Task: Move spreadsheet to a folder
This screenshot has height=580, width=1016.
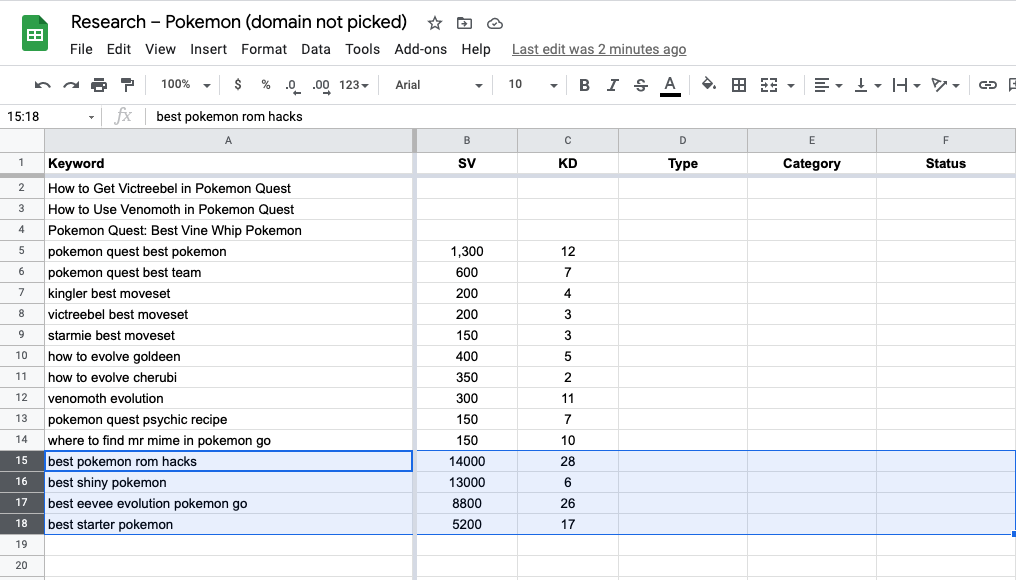Action: pos(465,23)
